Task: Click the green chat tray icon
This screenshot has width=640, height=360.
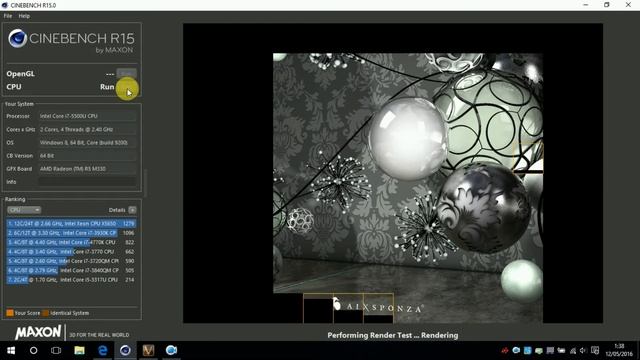Action: click(x=539, y=351)
